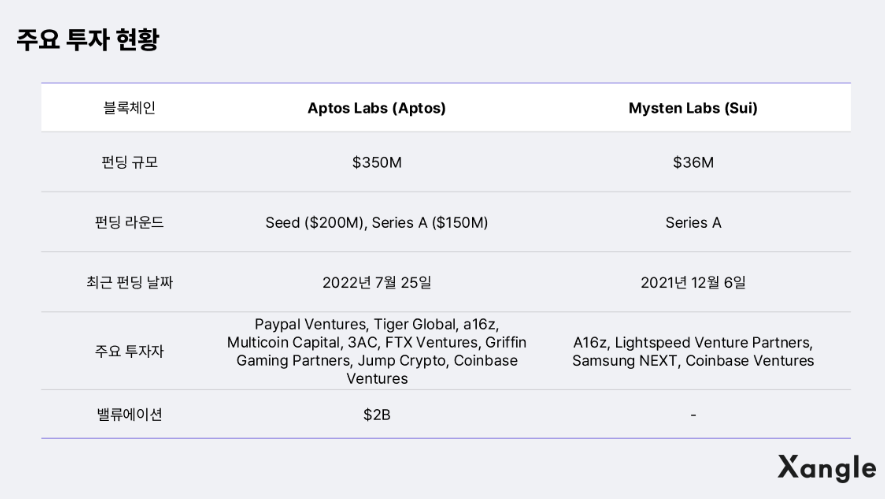The height and width of the screenshot is (499, 885).
Task: Click the dash in Mysten Labs valuation cell
Action: [692, 414]
